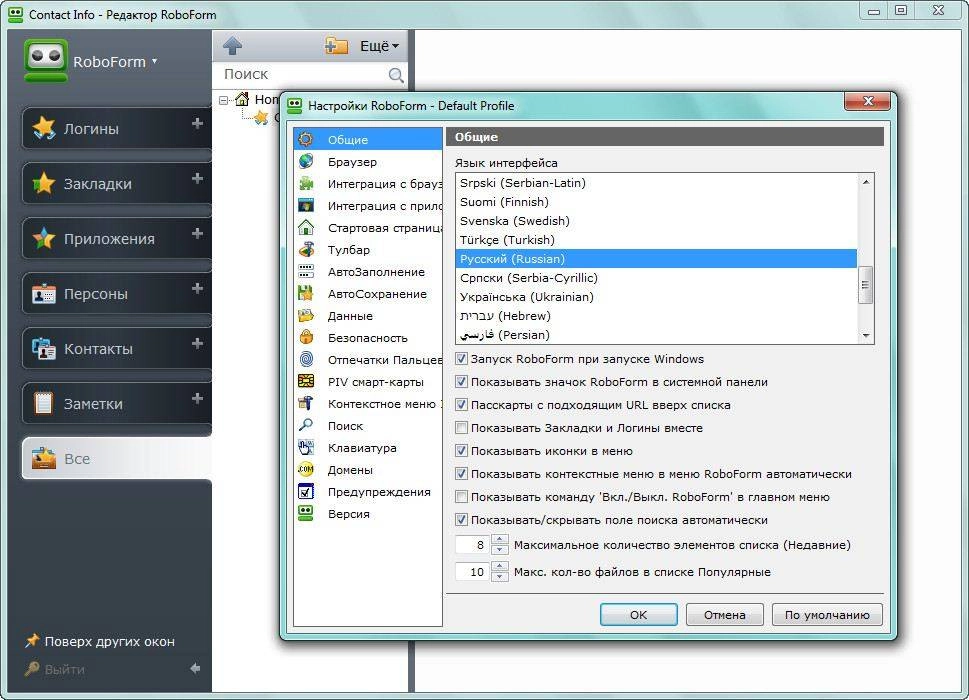Click the По умолчанию button
The image size is (969, 700).
coord(827,615)
